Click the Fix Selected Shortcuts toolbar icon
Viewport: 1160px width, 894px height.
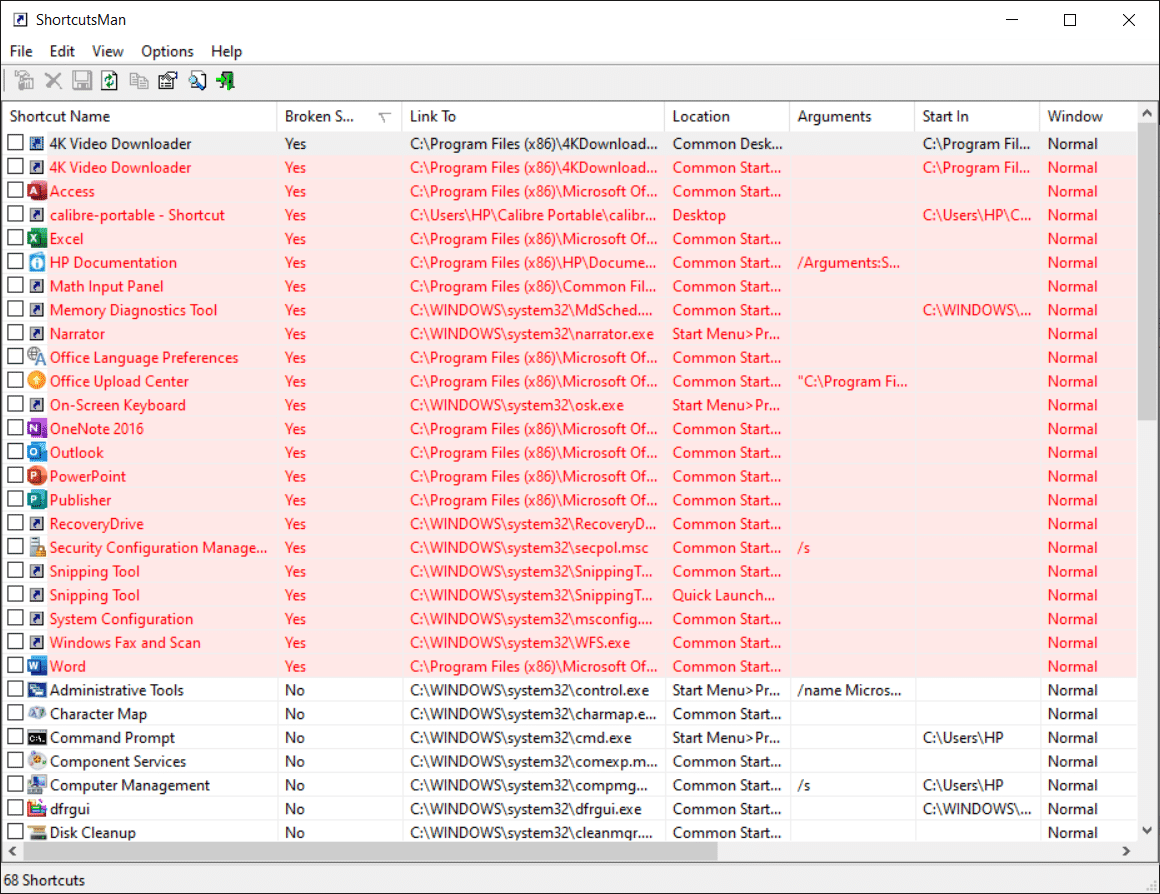(24, 81)
